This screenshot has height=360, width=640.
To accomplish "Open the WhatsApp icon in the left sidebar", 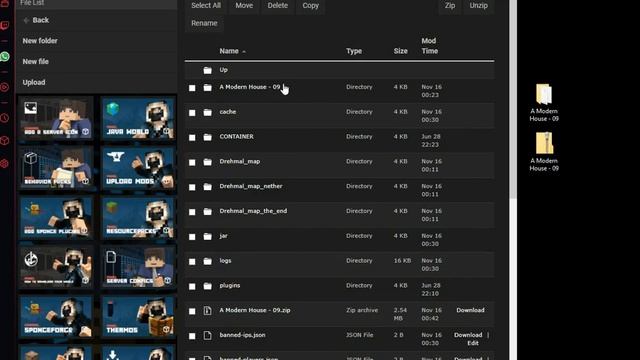I will (x=4, y=57).
